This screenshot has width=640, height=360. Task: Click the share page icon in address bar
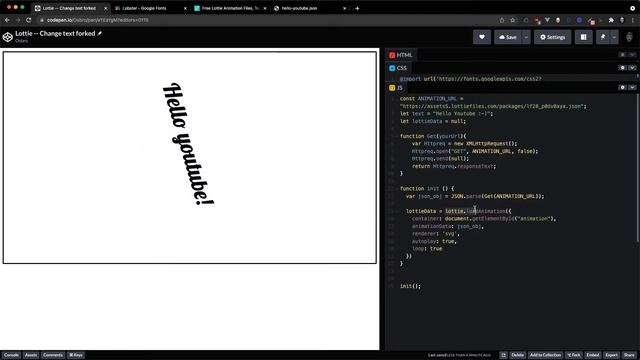point(502,20)
